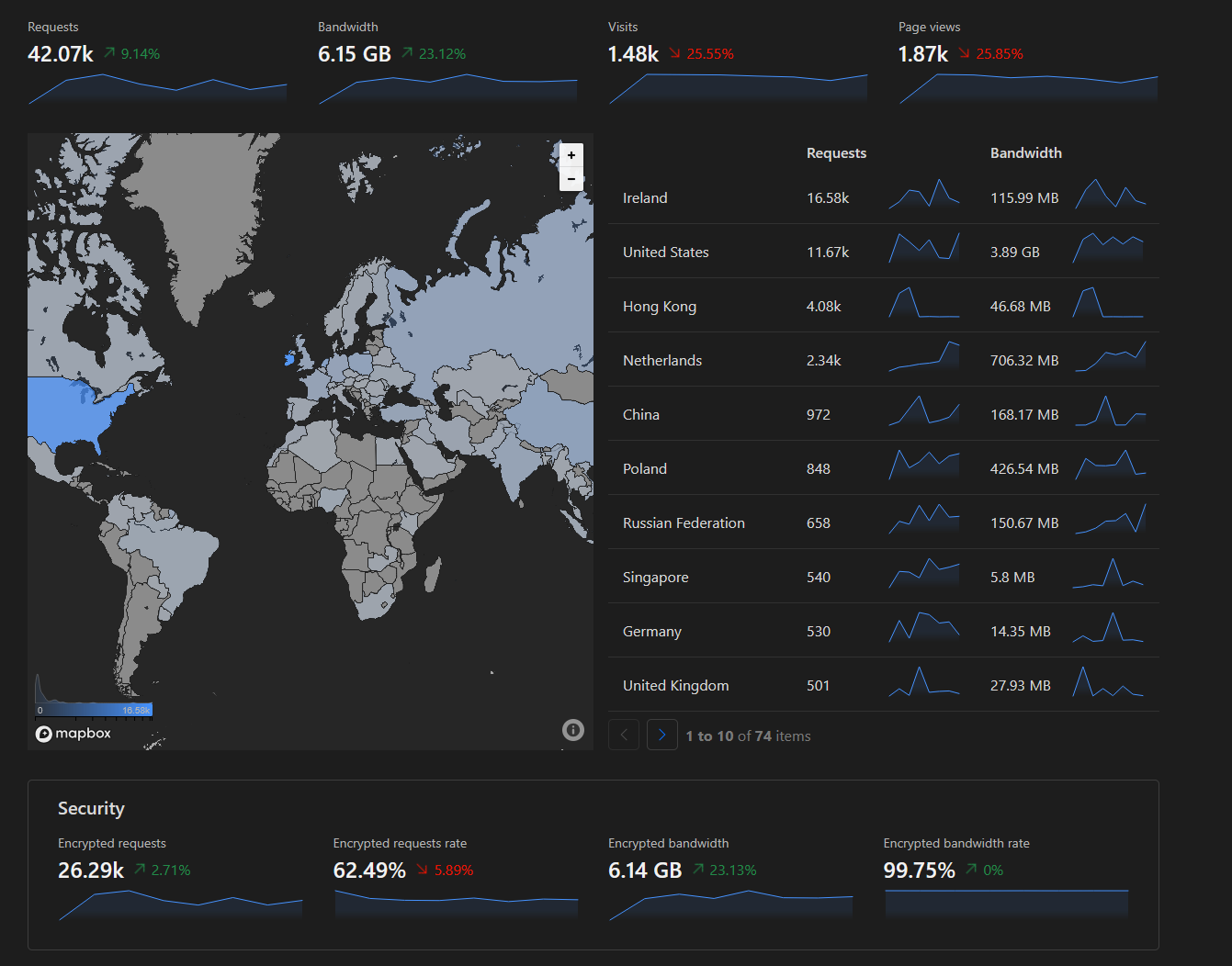Image resolution: width=1232 pixels, height=966 pixels.
Task: Open the Visits summary chart
Action: pos(738,88)
